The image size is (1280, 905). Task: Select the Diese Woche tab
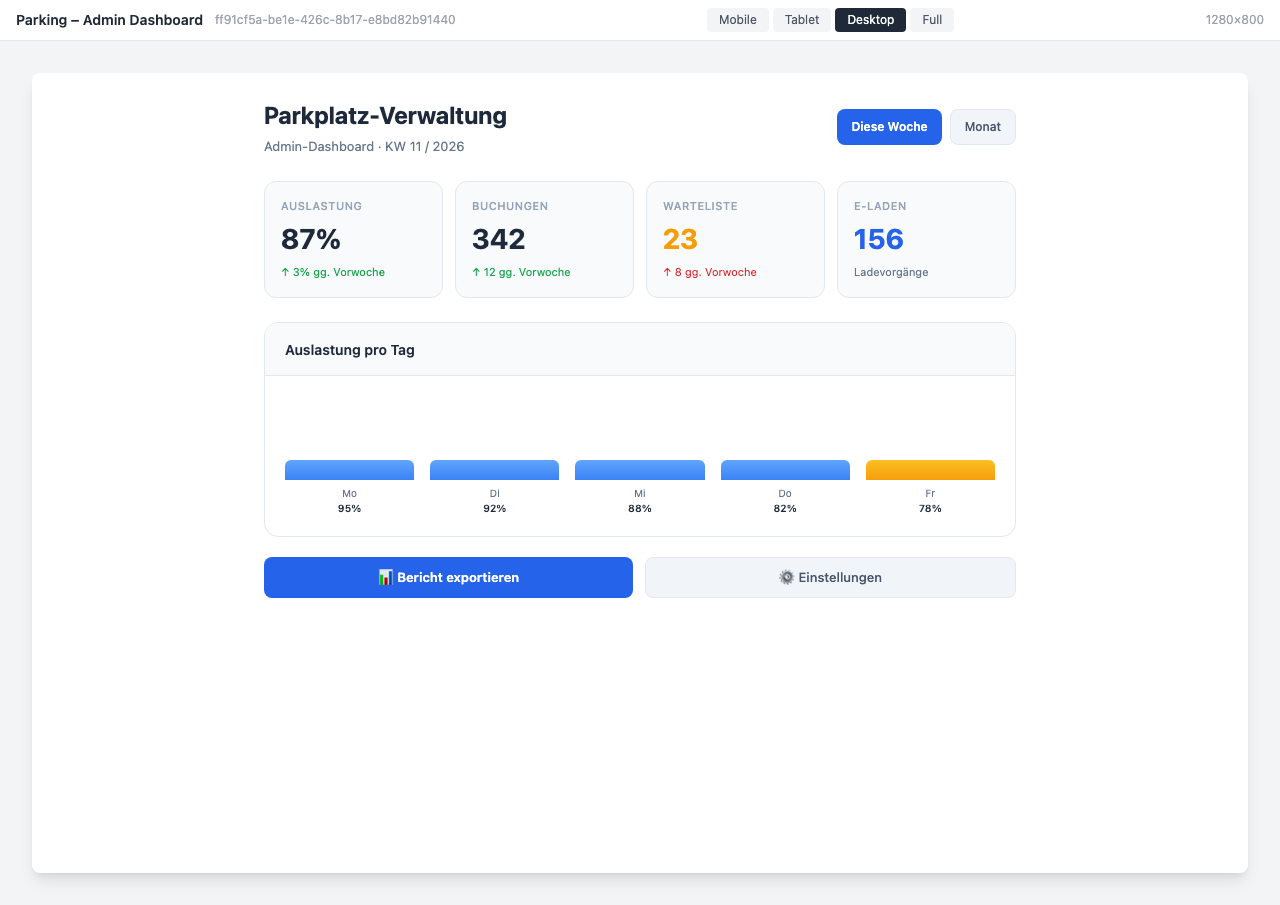pos(889,126)
